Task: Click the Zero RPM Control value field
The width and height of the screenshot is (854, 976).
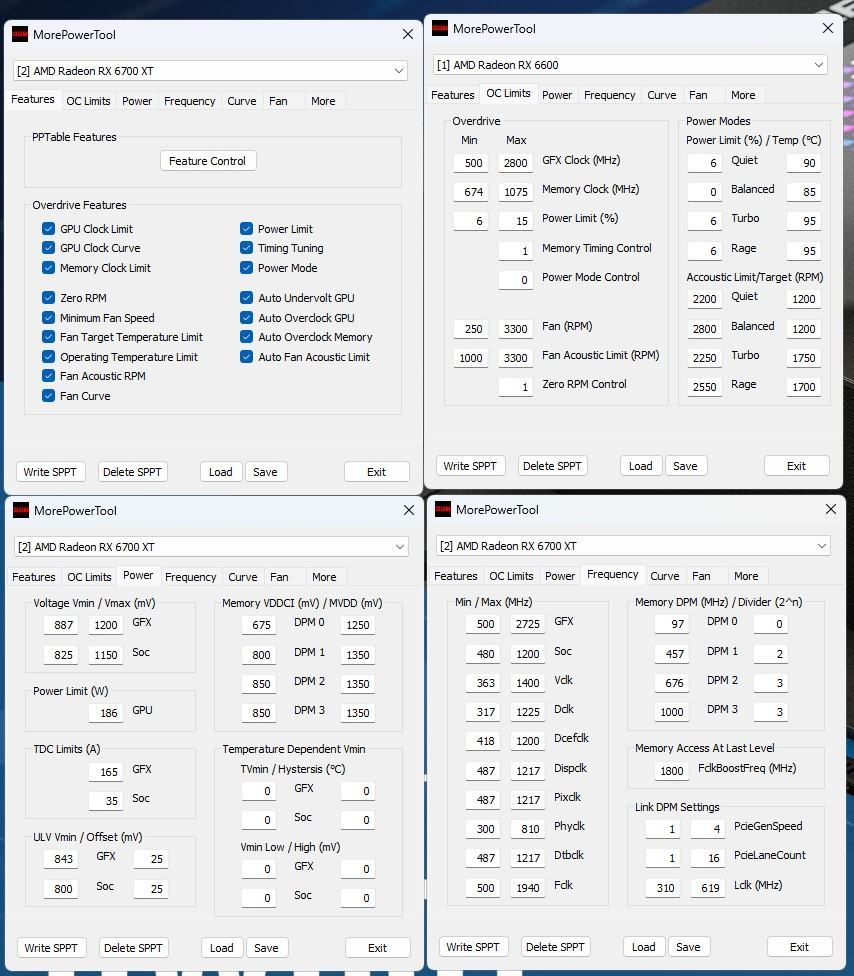Action: [515, 387]
